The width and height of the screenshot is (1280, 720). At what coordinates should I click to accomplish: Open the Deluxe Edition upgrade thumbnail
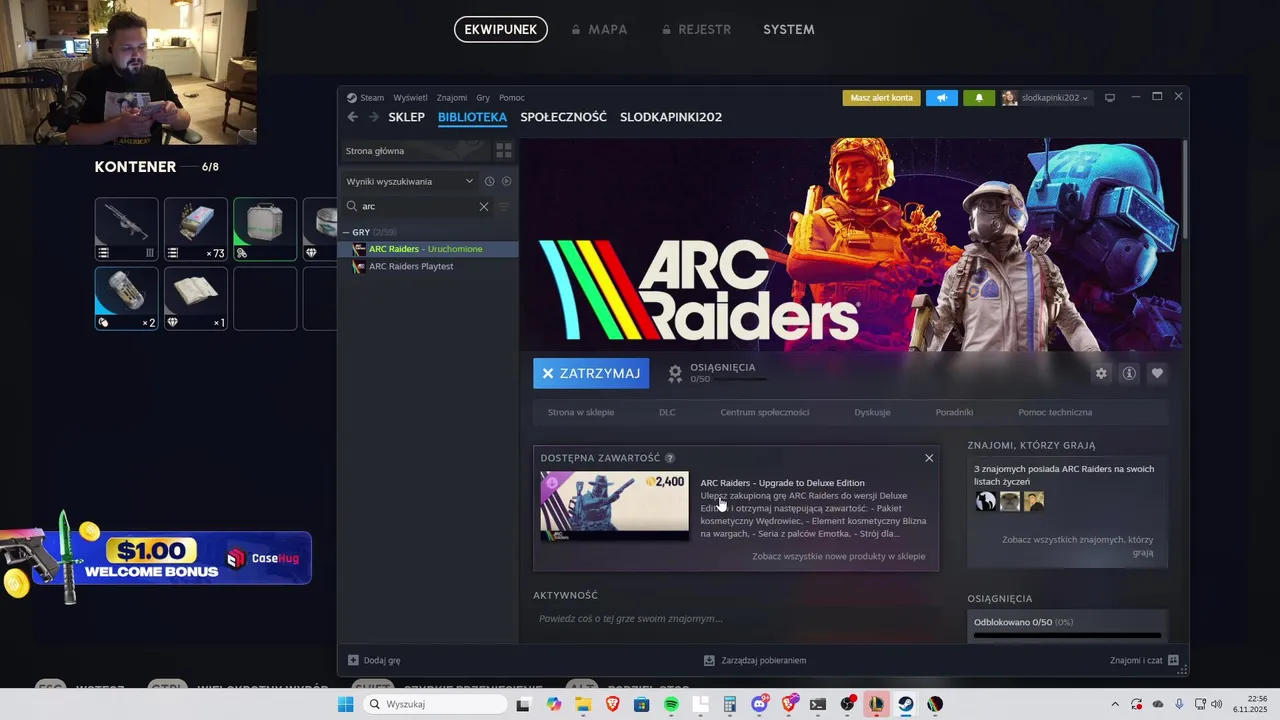coord(614,506)
